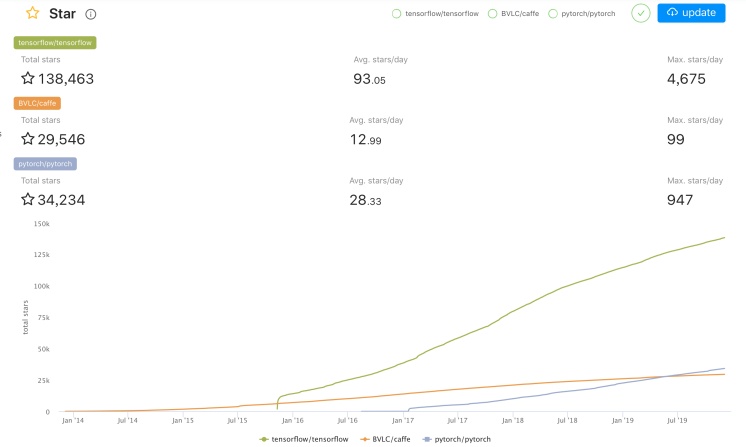Hide pytorch/pytorch series via chart legend
746x447 pixels.
coord(457,439)
